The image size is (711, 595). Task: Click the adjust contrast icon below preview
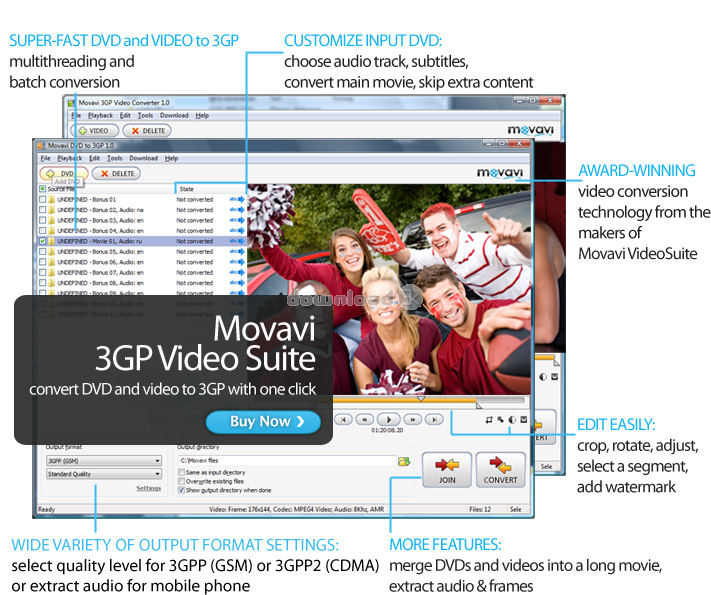click(x=512, y=419)
